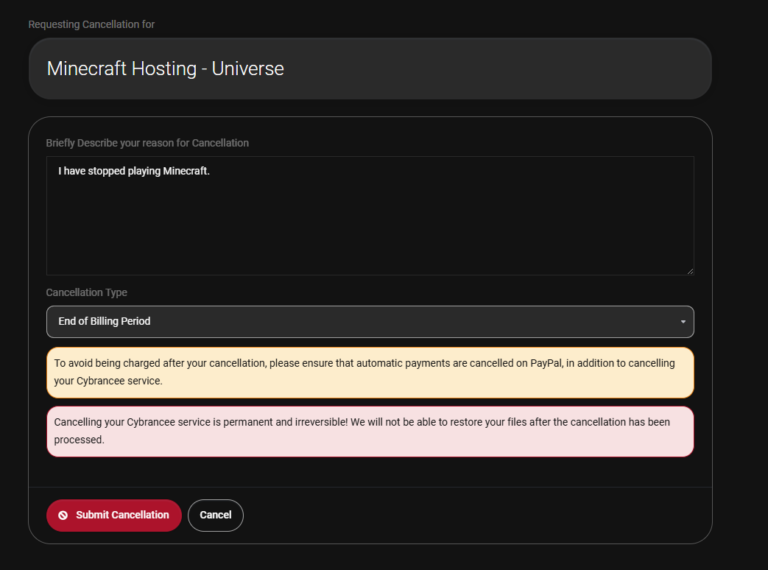The height and width of the screenshot is (570, 768).
Task: Click the PayPal automatic payments warning notice
Action: 370,372
